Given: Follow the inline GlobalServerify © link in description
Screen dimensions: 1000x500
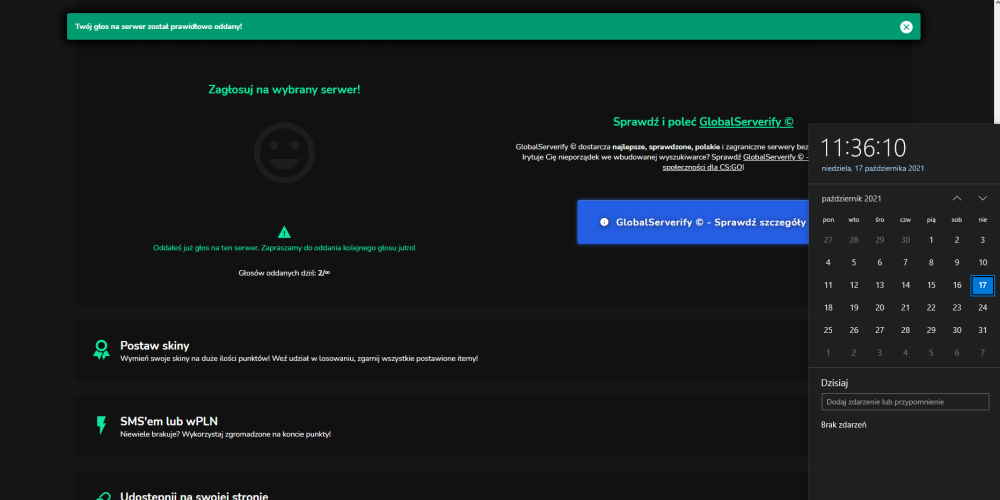Looking at the screenshot, I should 776,156.
